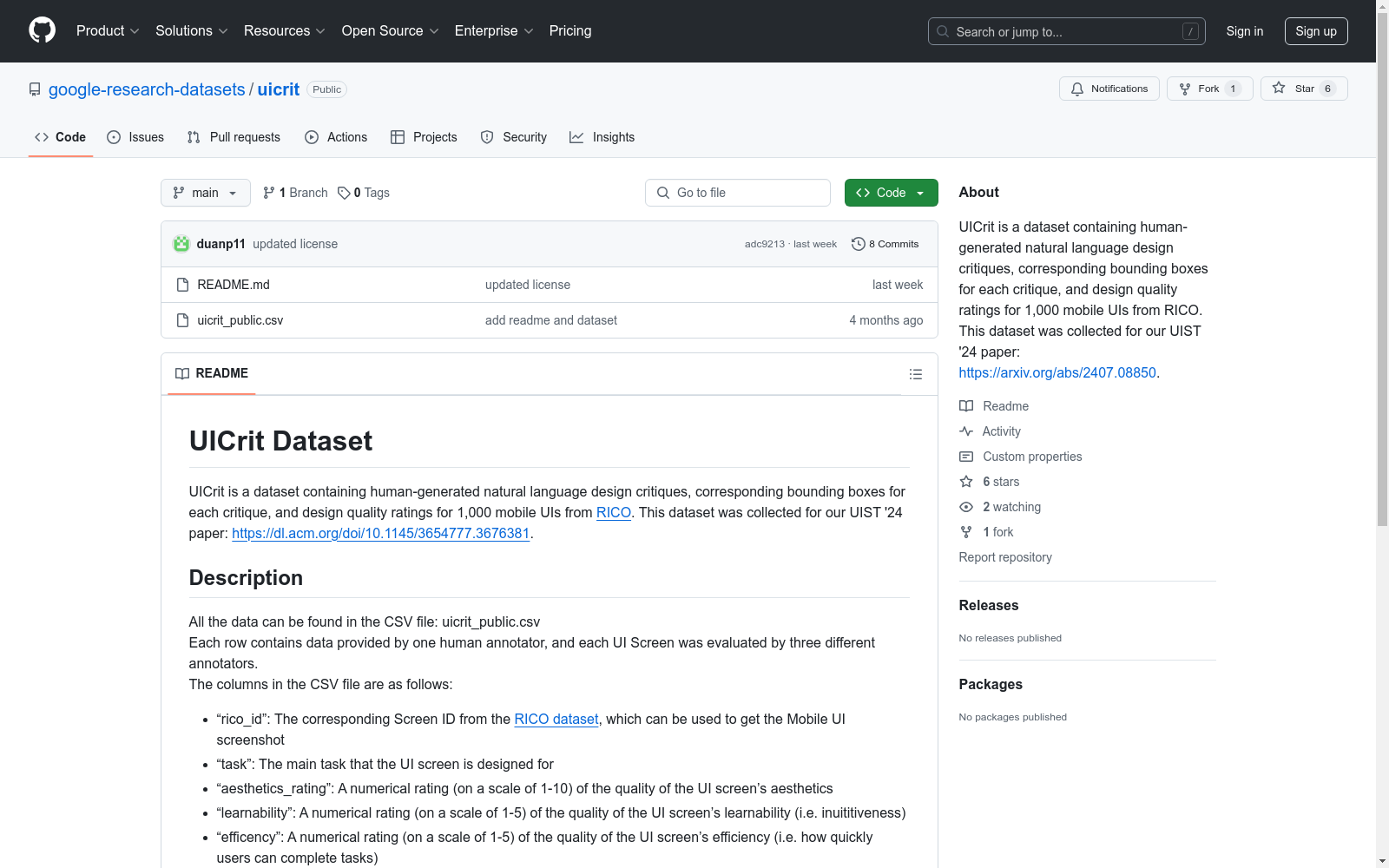Image resolution: width=1389 pixels, height=868 pixels.
Task: Open the Resources dropdown
Action: coord(285,30)
